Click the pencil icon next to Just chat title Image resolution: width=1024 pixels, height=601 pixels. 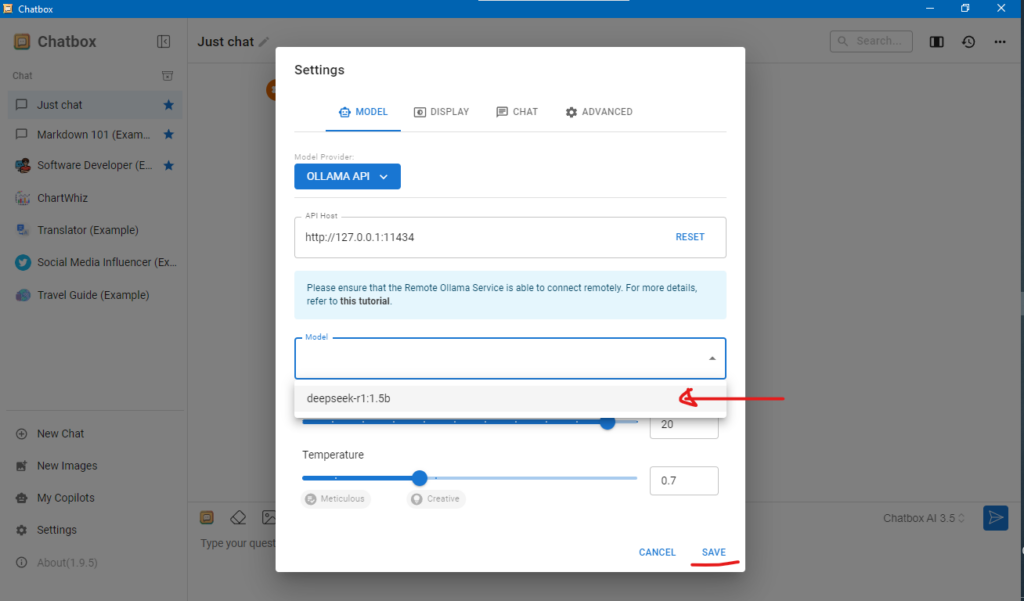tap(264, 42)
